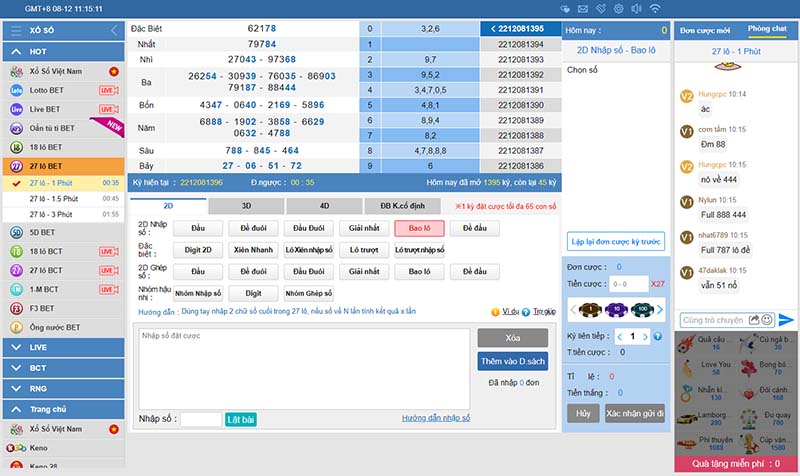Open F3 BET game in sidebar
Viewport: 800px width, 476px height.
63,309
